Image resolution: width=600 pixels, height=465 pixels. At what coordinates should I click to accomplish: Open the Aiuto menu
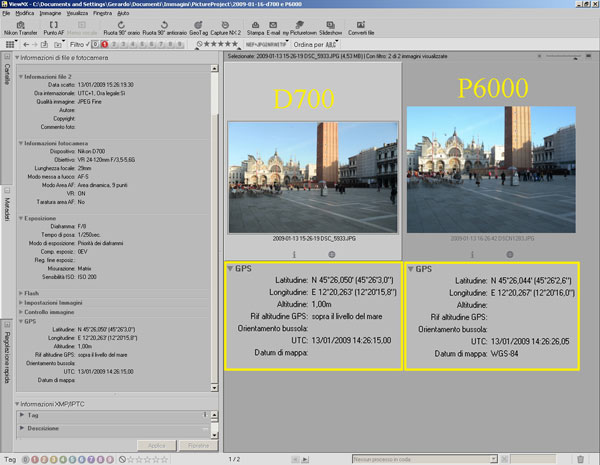[x=123, y=13]
